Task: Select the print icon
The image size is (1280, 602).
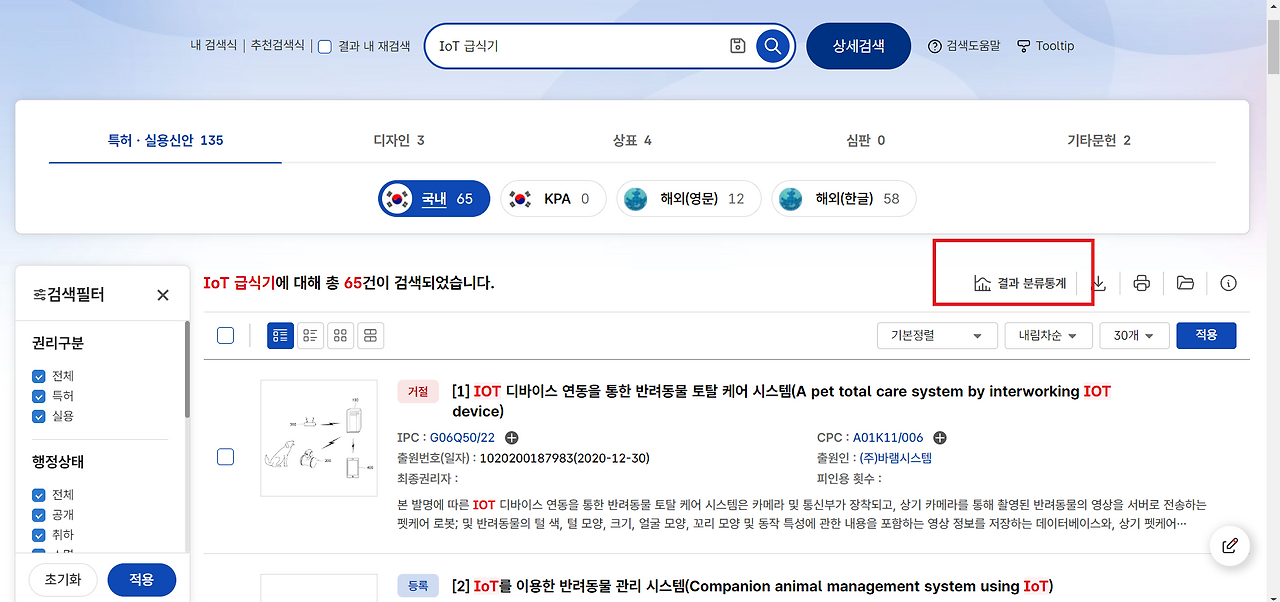Action: [x=1141, y=283]
